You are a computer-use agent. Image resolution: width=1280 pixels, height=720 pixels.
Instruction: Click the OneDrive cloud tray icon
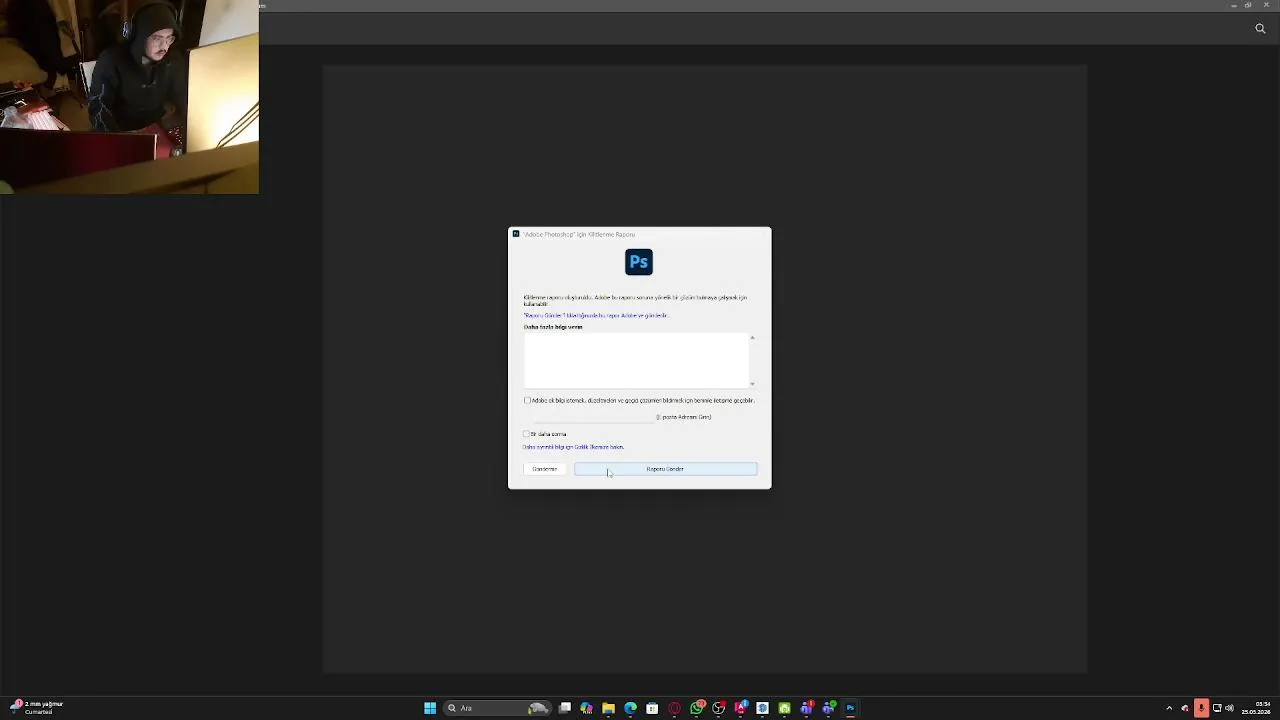pos(1185,708)
